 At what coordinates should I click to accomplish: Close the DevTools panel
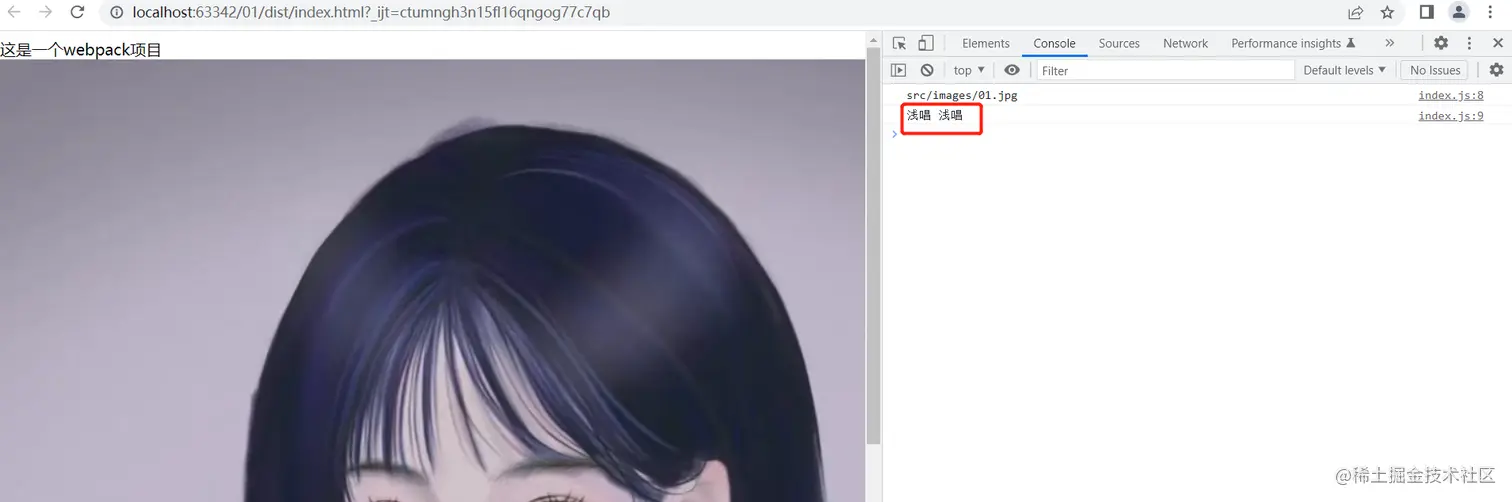(1498, 43)
